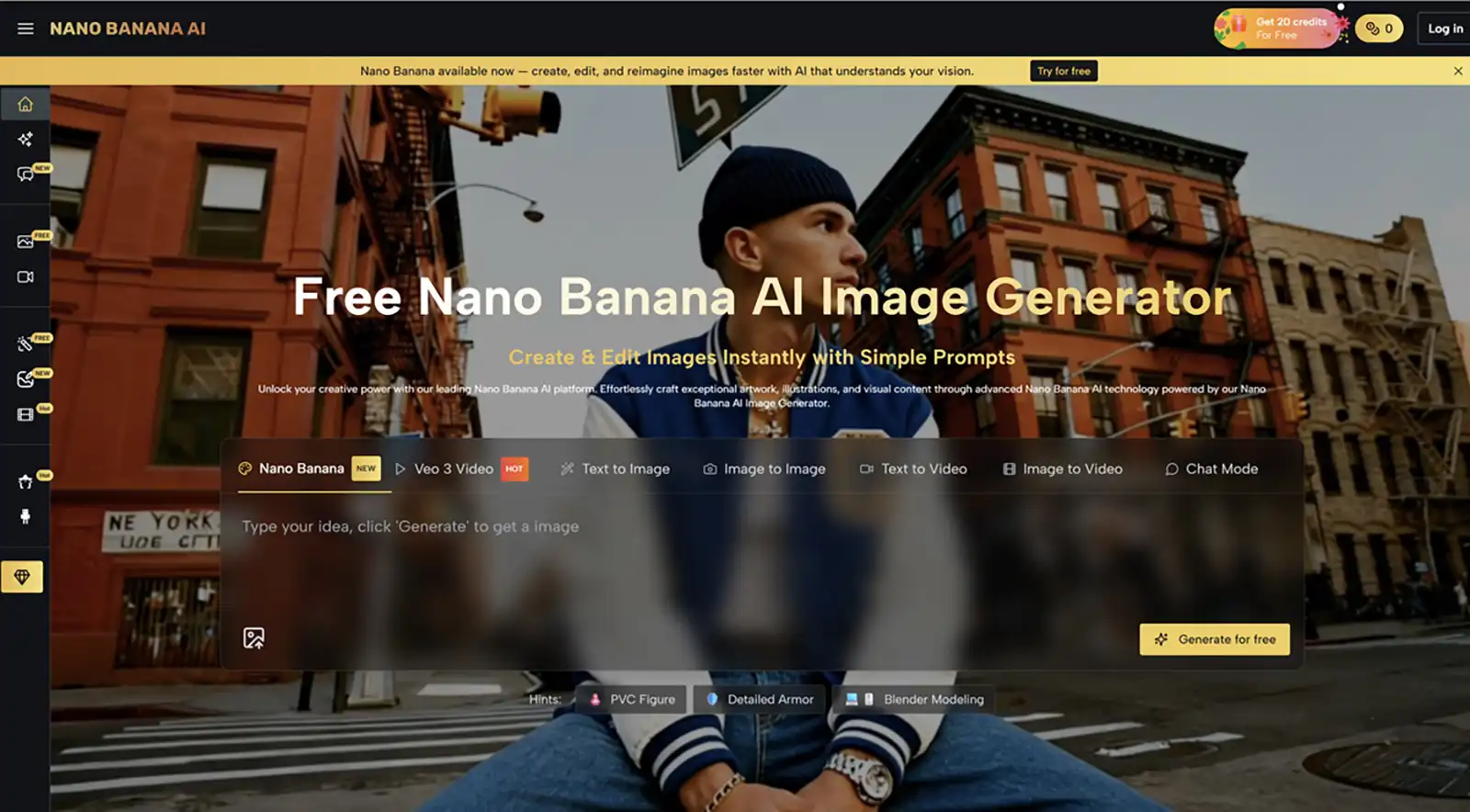Dismiss the yellow announcement banner
The image size is (1470, 812).
coord(1457,71)
